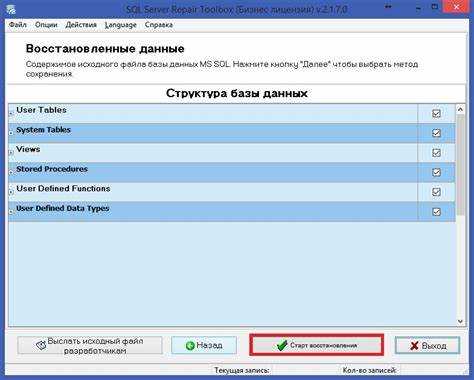Toggle the User Defined Data Types checkbox
The width and height of the screenshot is (474, 380).
tap(436, 212)
